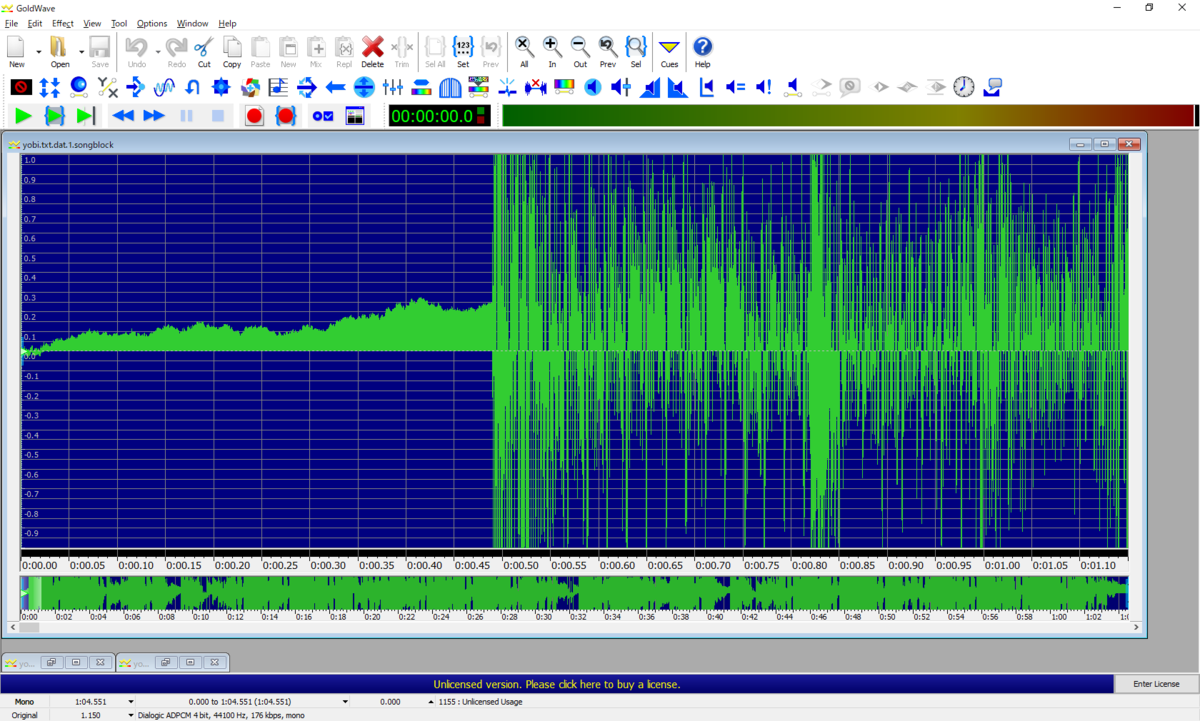
Task: Toggle the play selection loop button
Action: (54, 116)
